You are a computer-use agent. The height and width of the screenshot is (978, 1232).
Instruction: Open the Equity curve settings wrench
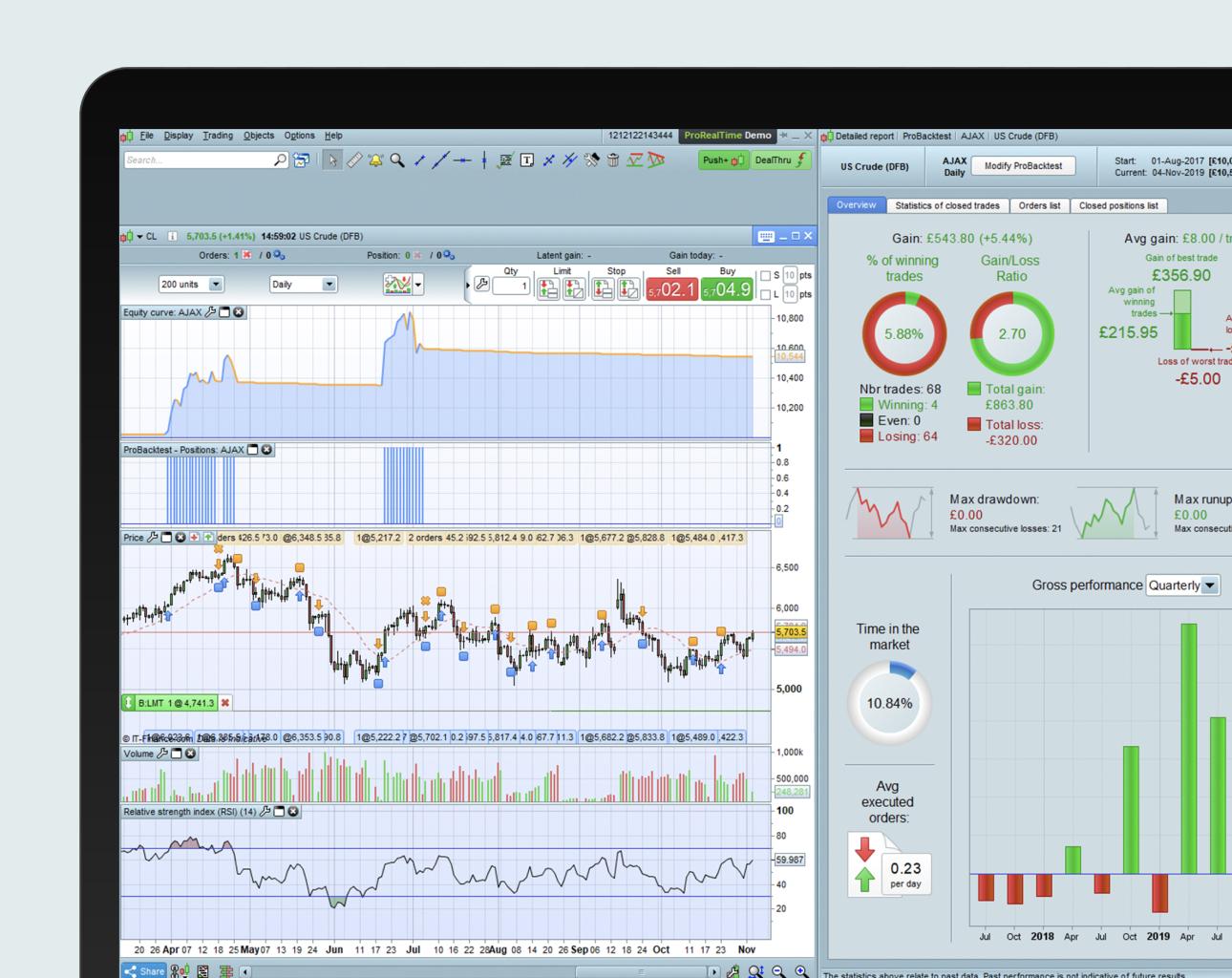(x=210, y=312)
